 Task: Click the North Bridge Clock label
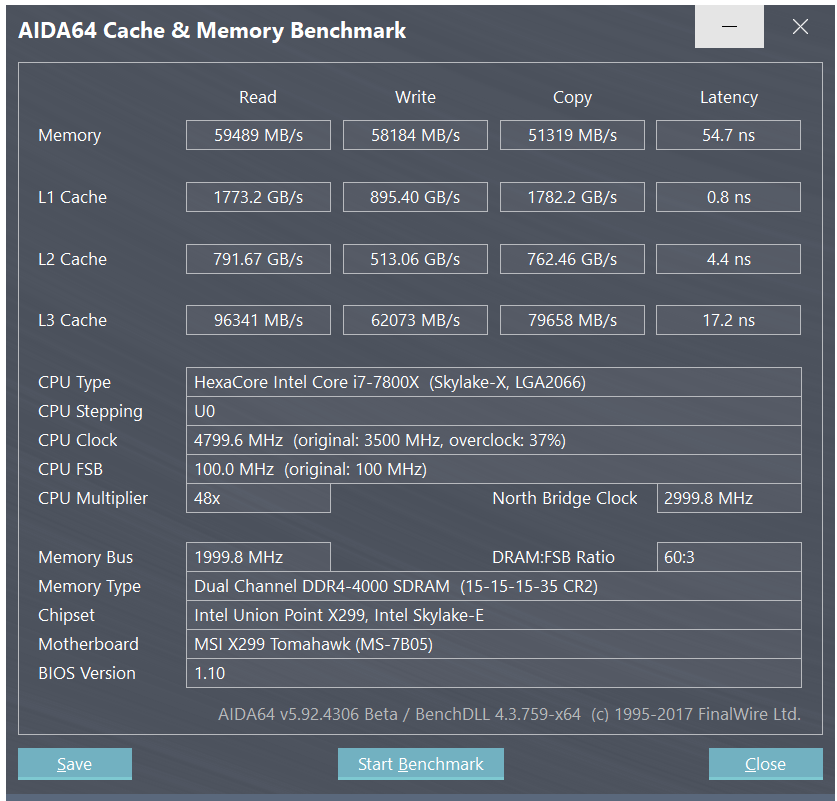565,498
